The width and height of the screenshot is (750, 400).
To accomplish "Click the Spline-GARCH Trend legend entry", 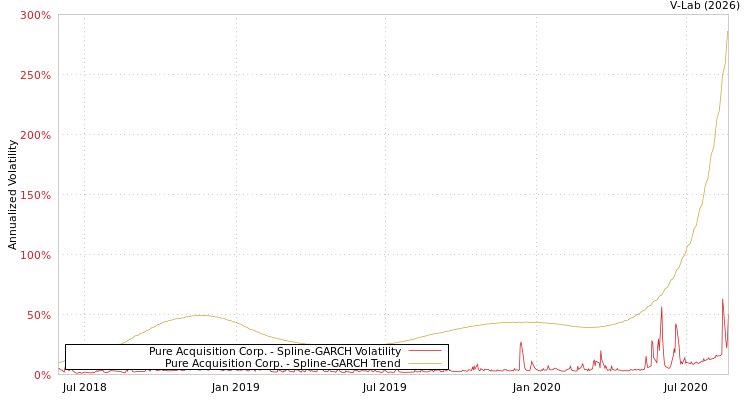I will click(x=283, y=363).
